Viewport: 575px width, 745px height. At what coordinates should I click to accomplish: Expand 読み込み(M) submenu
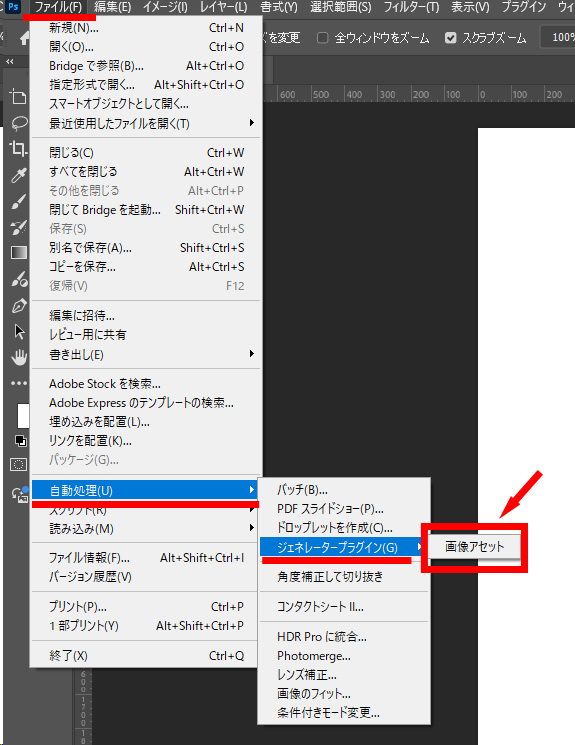(x=145, y=529)
